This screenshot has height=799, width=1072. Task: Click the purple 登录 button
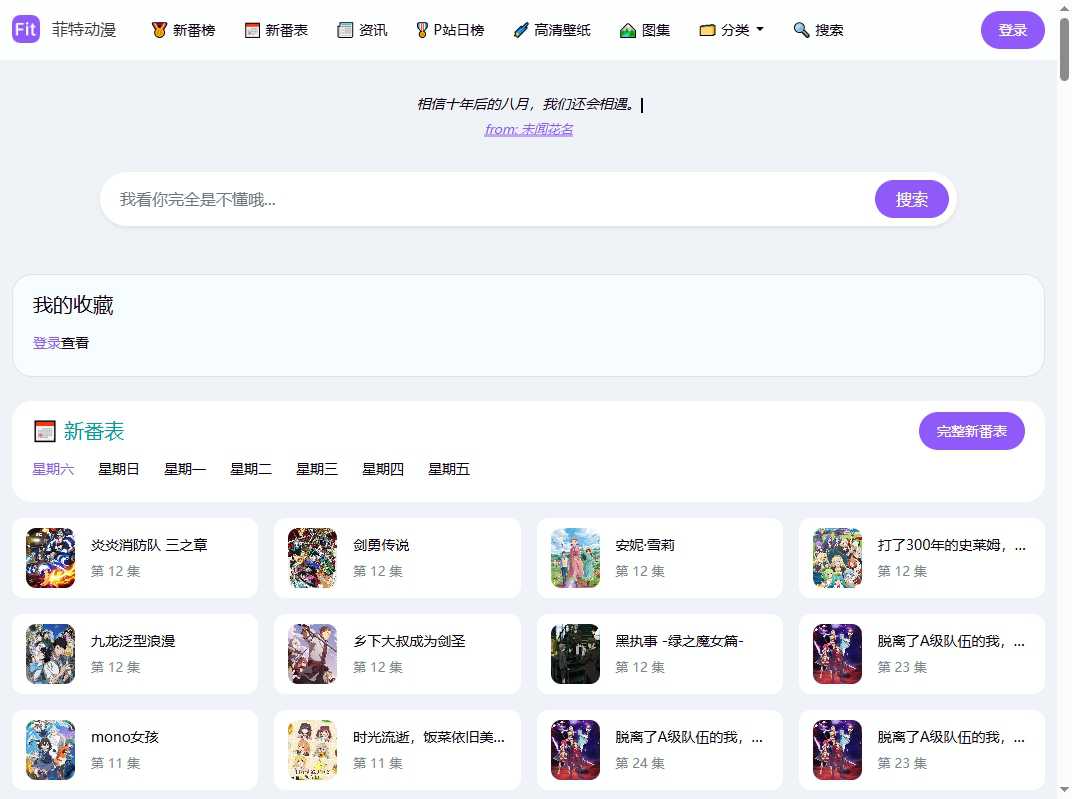(1012, 29)
